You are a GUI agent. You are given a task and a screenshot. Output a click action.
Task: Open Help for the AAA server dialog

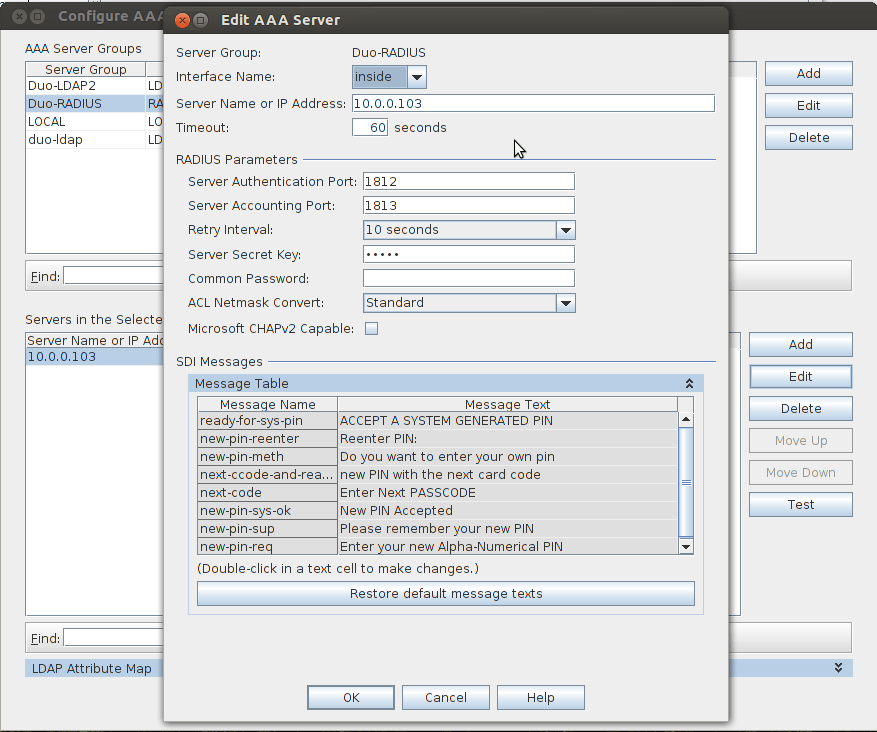(540, 697)
